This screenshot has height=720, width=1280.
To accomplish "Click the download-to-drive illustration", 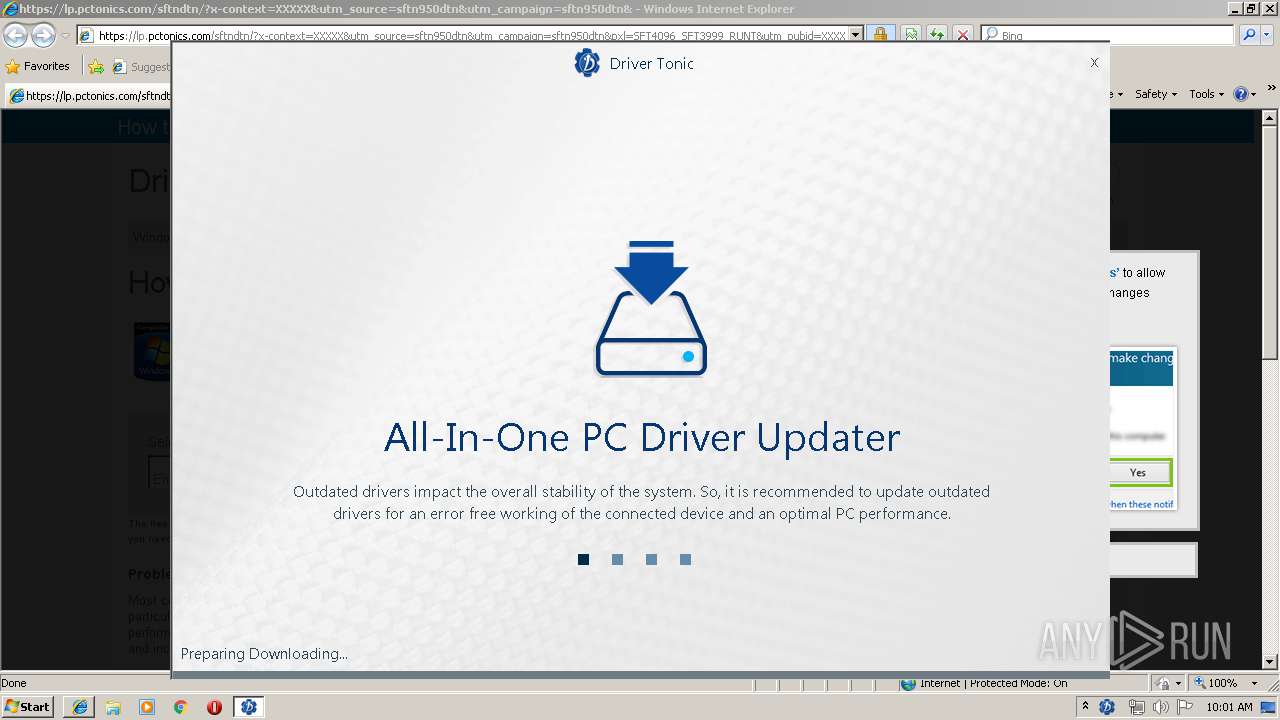I will [x=651, y=308].
